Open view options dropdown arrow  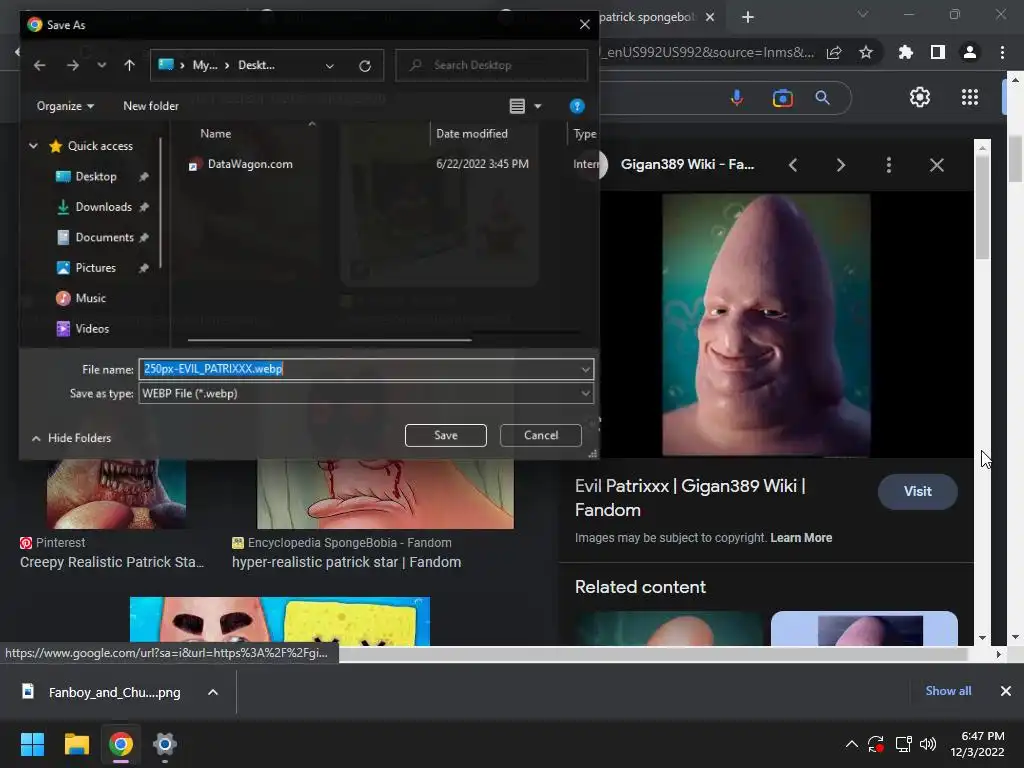[537, 106]
